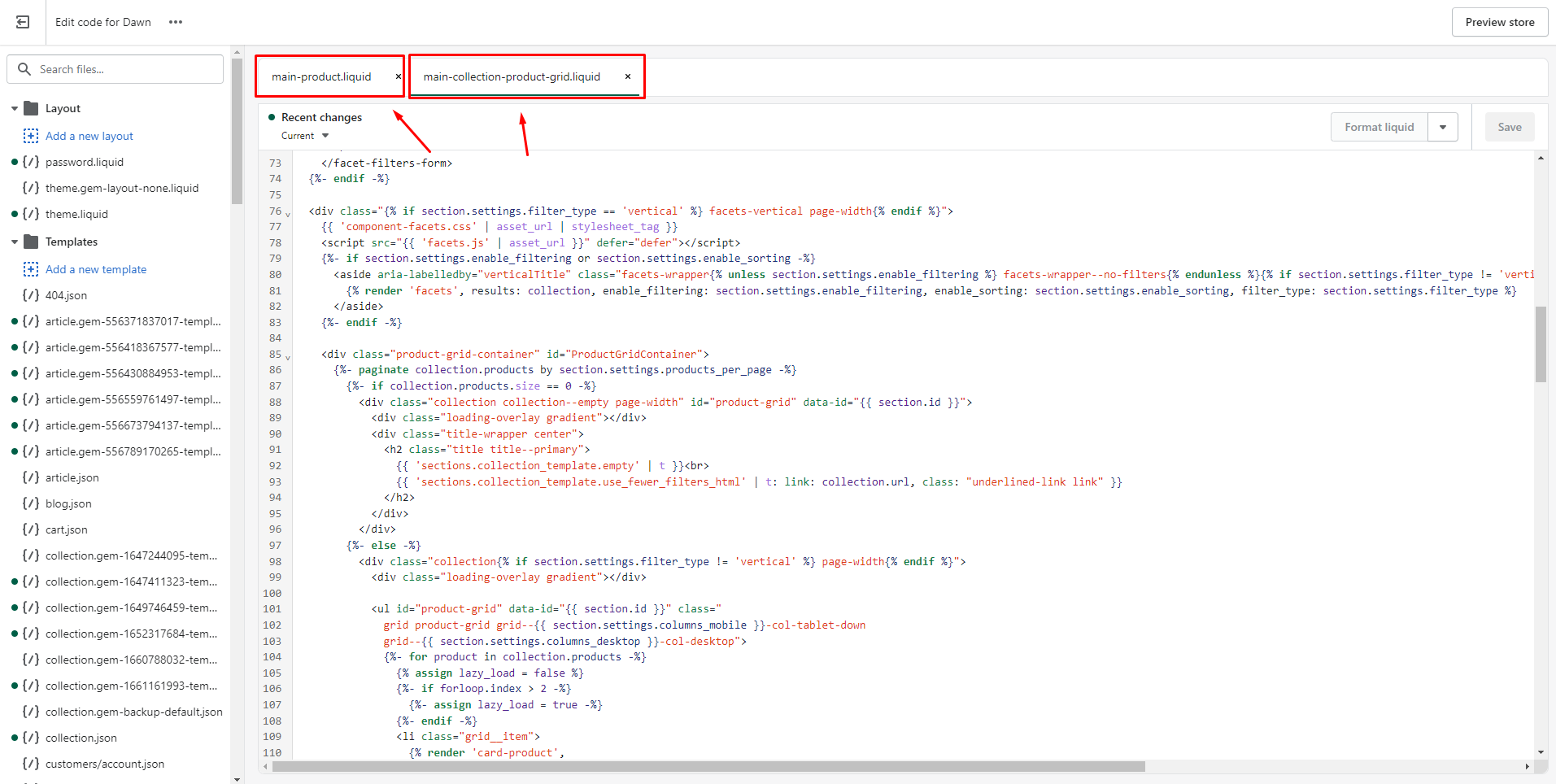Screen dimensions: 1556x784
Task: Click line number 101 in the gutter
Action: pos(272,609)
